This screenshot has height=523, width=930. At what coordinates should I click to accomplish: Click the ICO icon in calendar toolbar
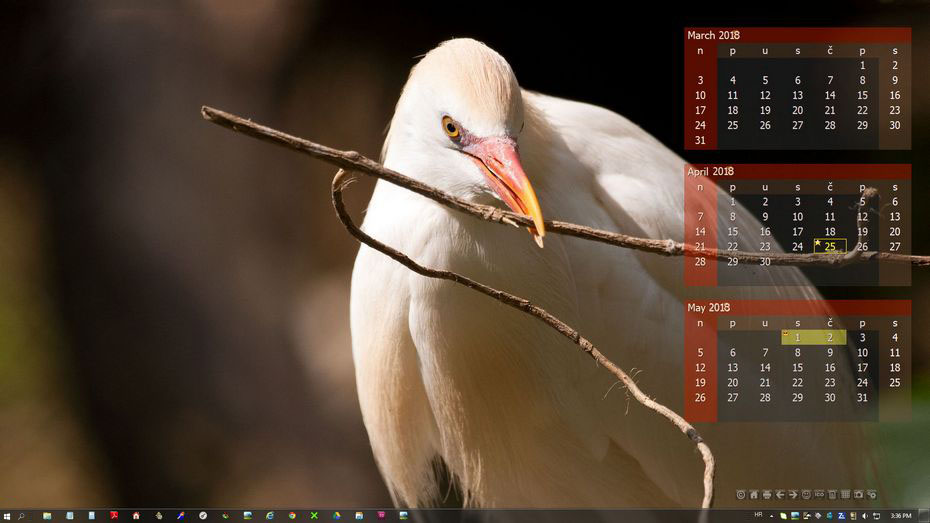tap(819, 494)
